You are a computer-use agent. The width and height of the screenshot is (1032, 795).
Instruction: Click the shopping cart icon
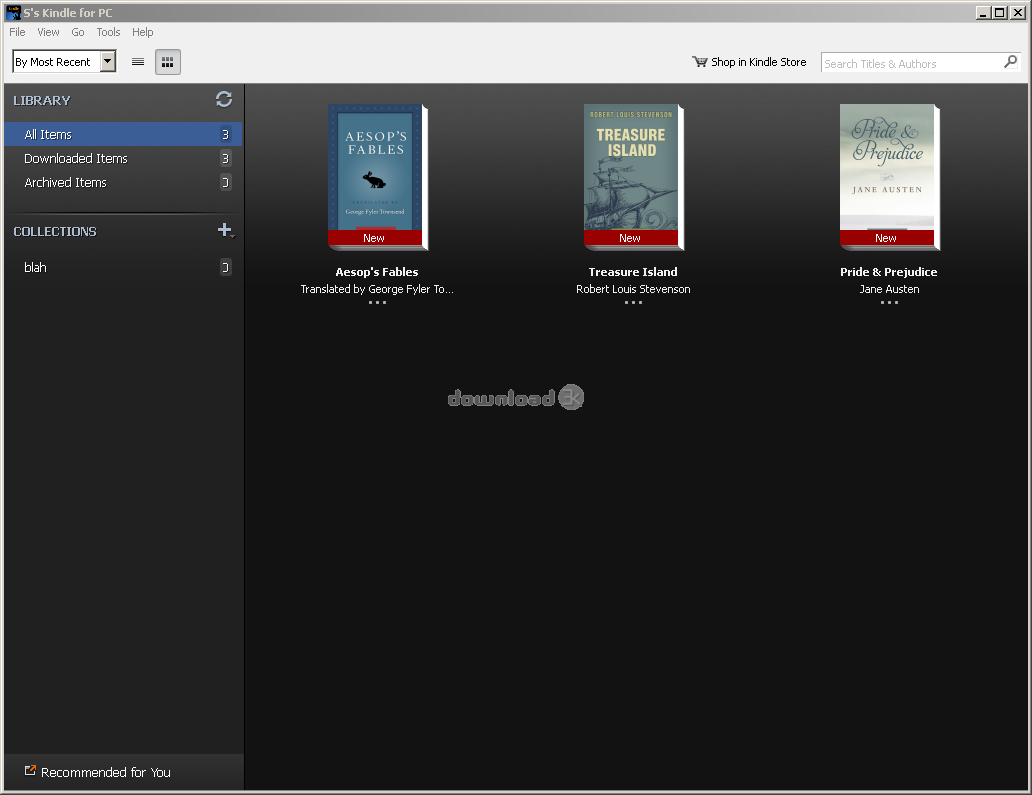(699, 61)
